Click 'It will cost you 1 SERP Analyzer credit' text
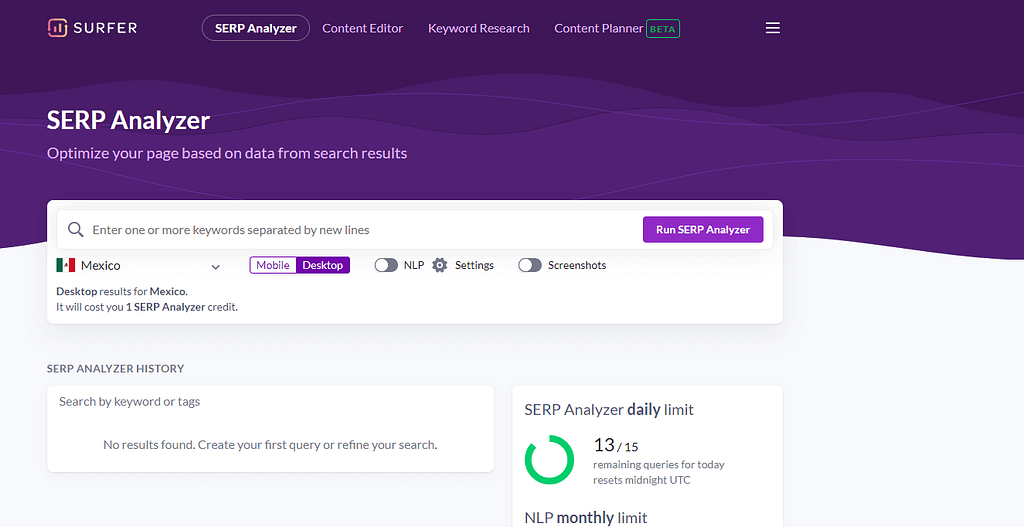Image resolution: width=1024 pixels, height=527 pixels. click(147, 307)
